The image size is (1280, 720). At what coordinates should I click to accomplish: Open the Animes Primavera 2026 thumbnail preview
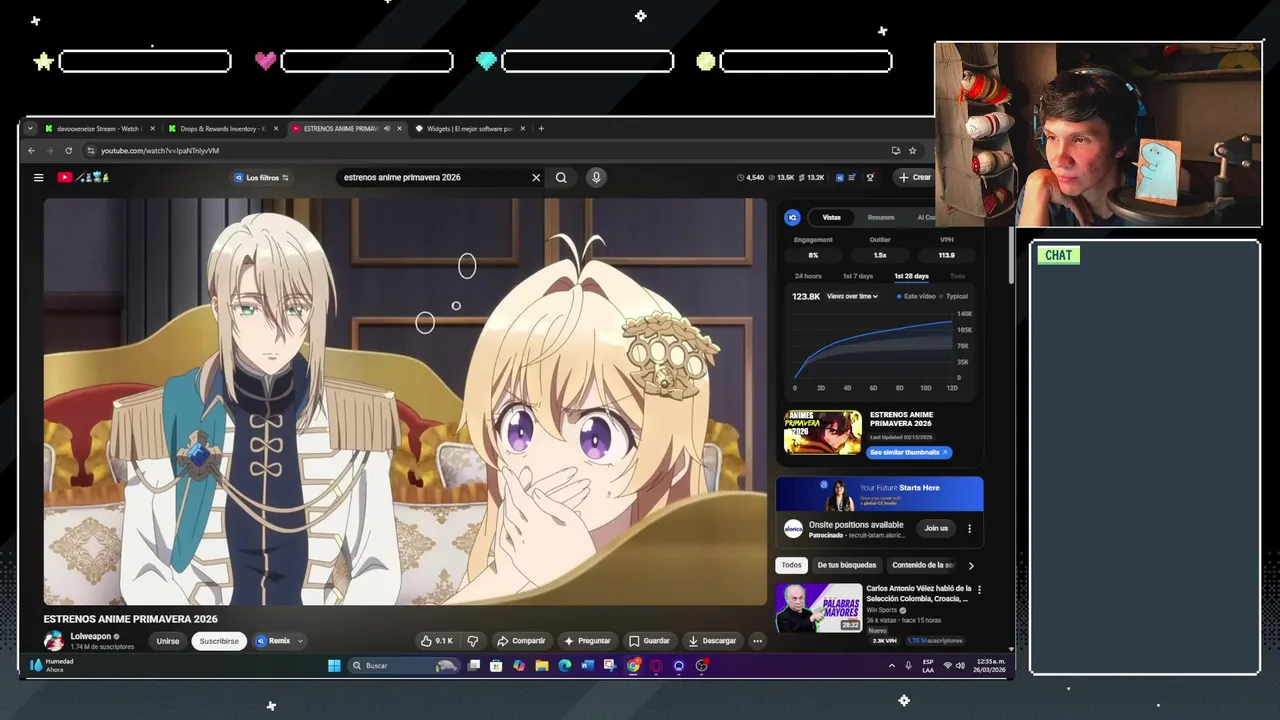click(x=822, y=433)
